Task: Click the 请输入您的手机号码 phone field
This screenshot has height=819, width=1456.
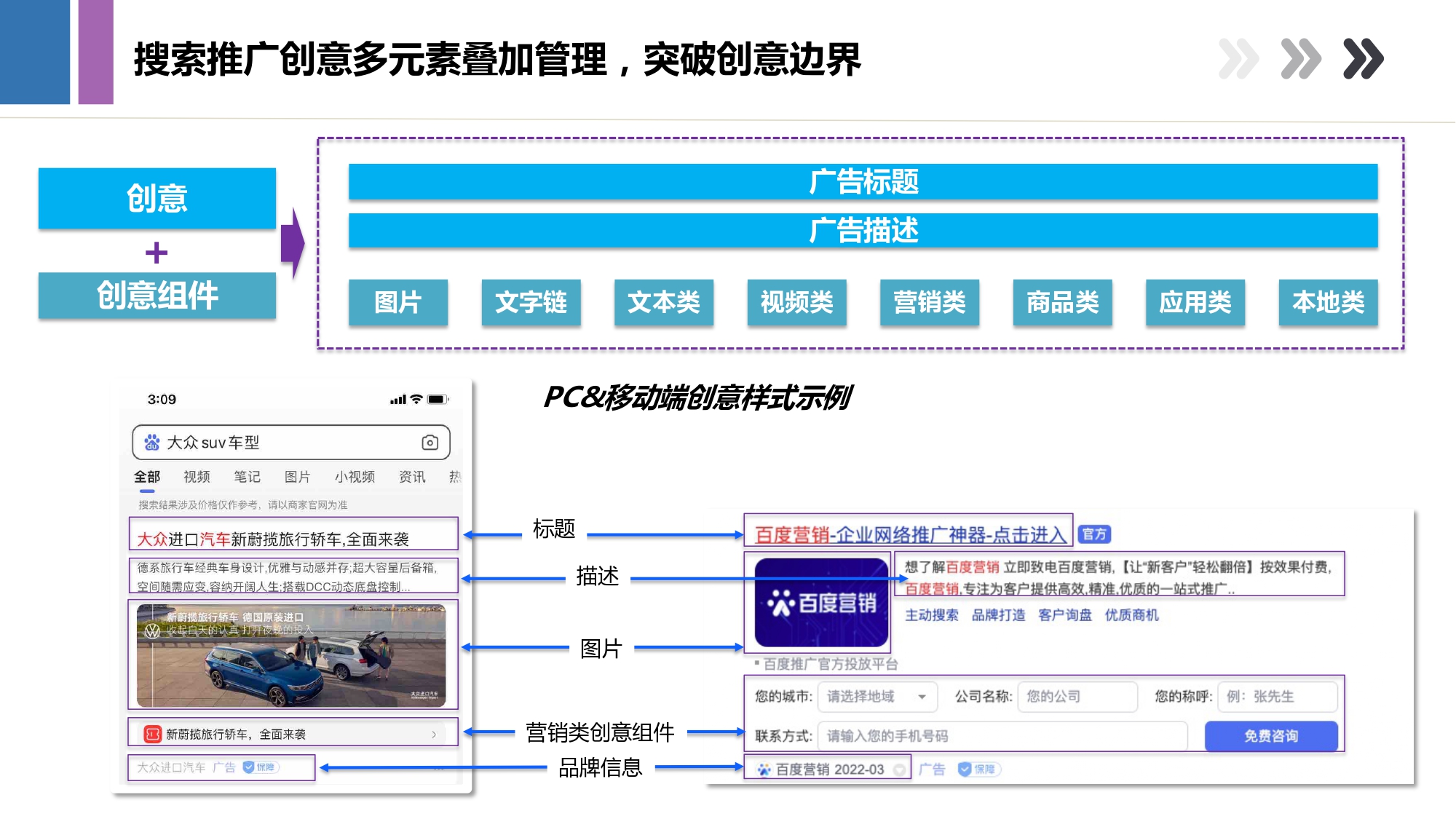Action: (1002, 736)
